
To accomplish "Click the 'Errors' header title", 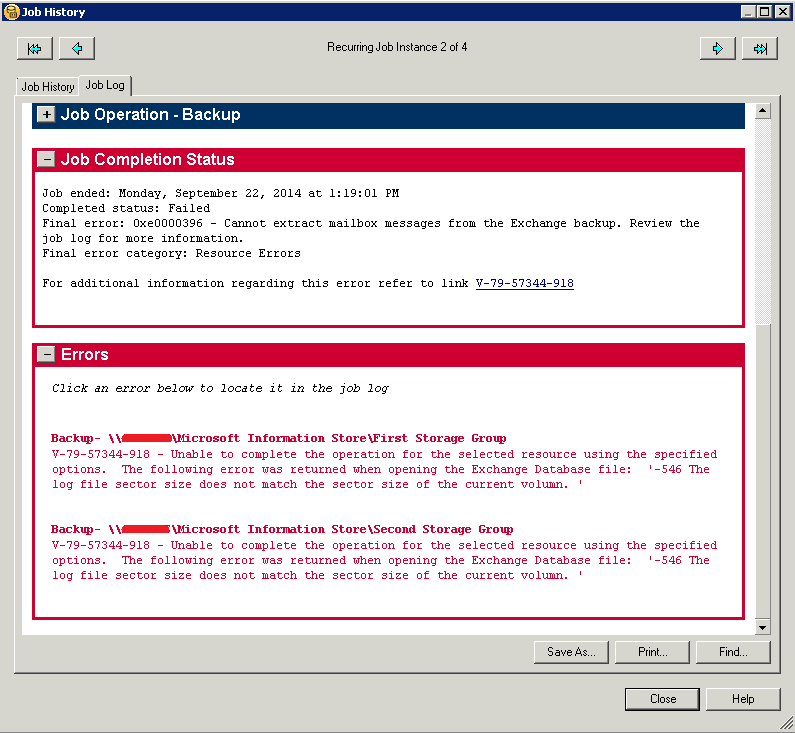I will coord(85,354).
